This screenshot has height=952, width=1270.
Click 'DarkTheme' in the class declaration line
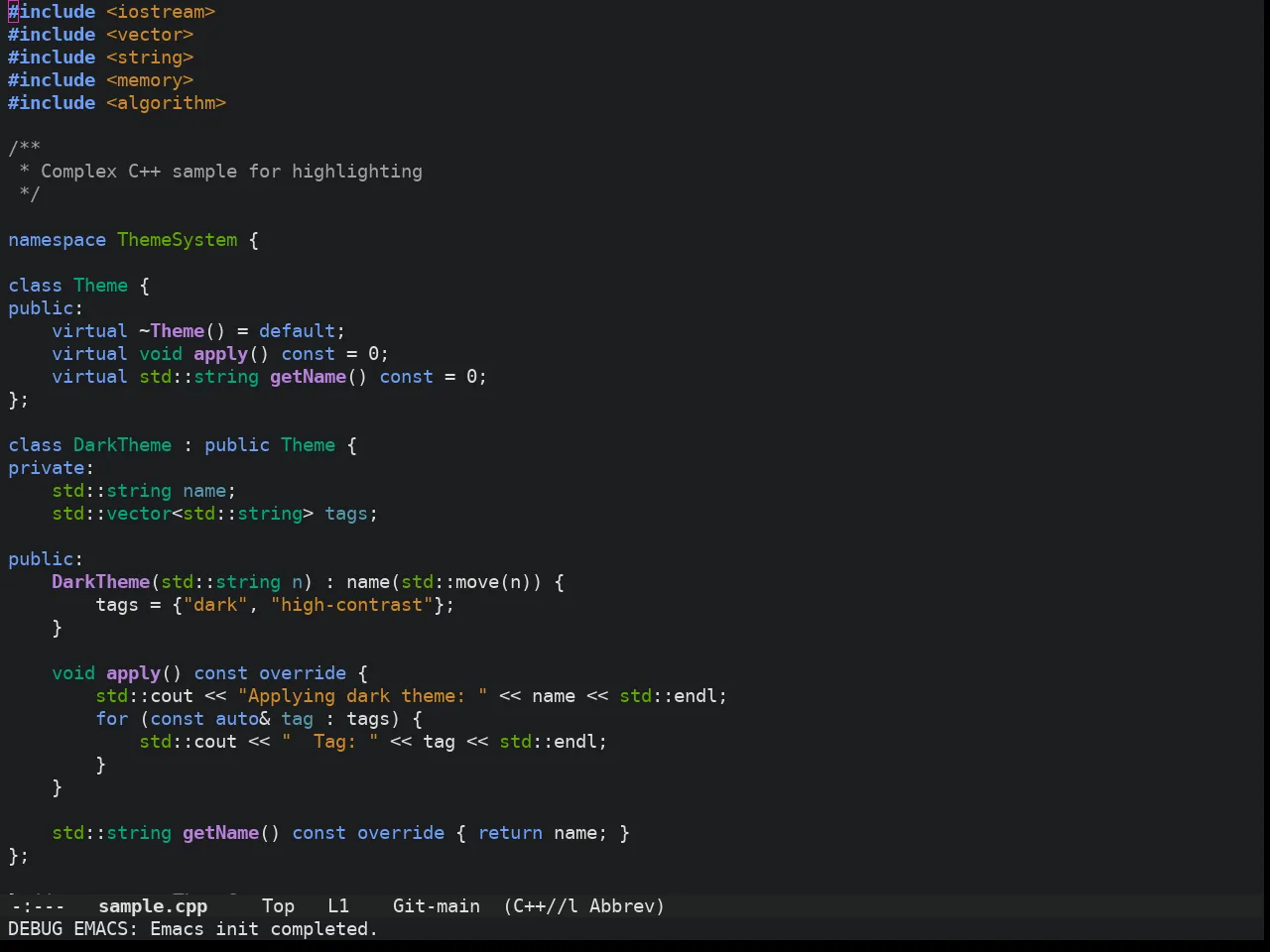[x=122, y=445]
